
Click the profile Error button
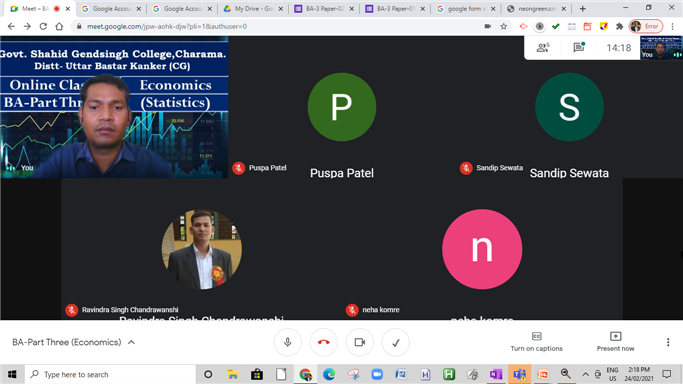(646, 27)
